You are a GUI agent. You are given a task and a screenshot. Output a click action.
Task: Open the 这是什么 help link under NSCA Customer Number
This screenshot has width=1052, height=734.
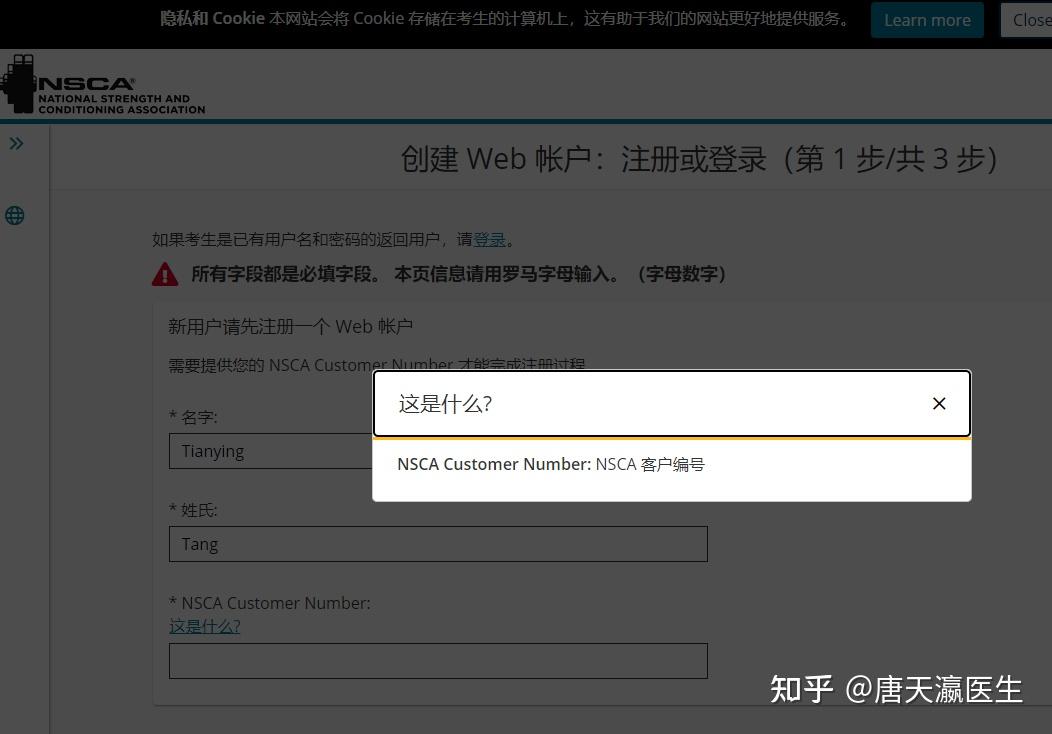point(204,625)
